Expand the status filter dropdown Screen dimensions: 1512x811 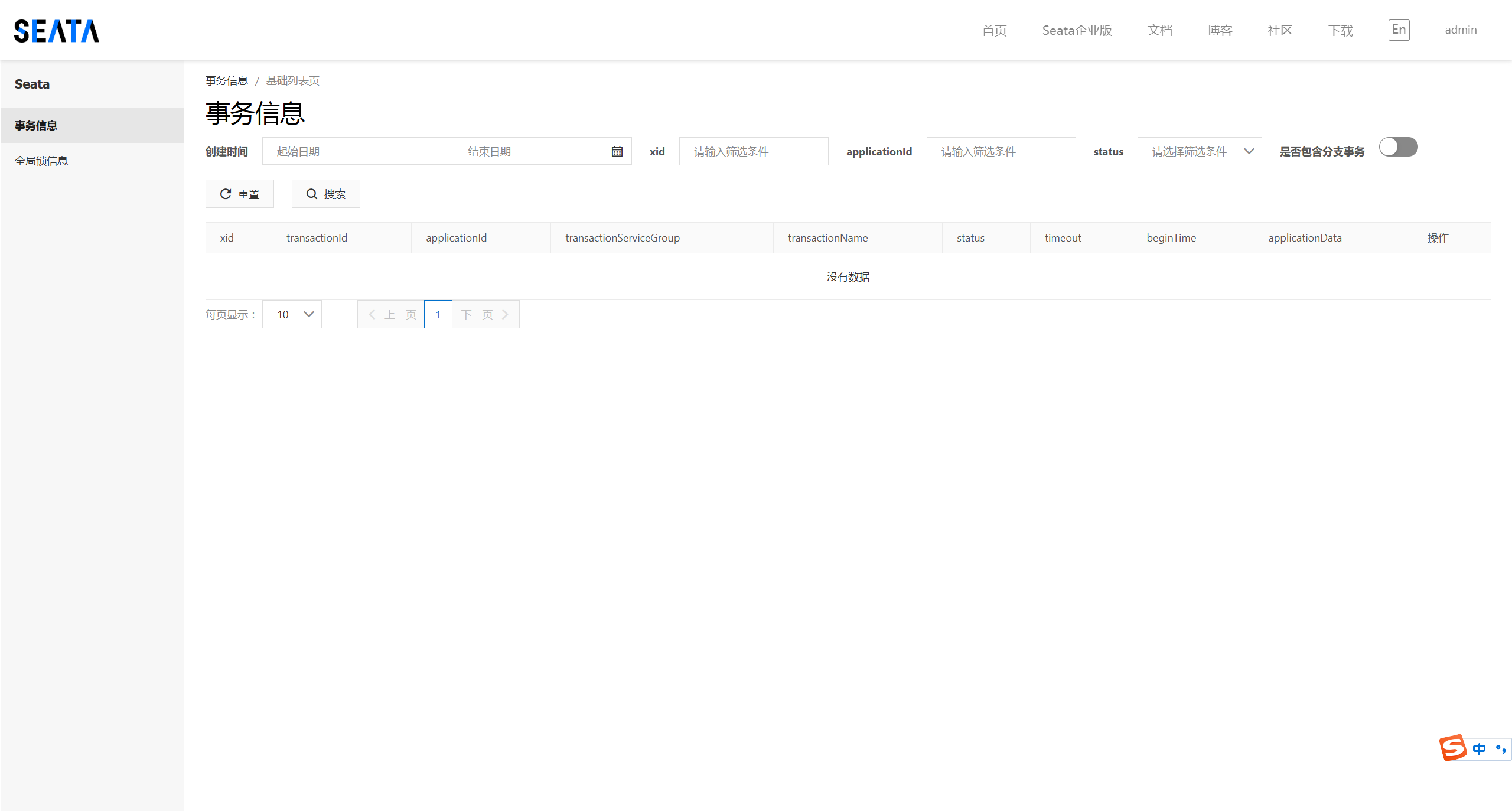click(1199, 152)
